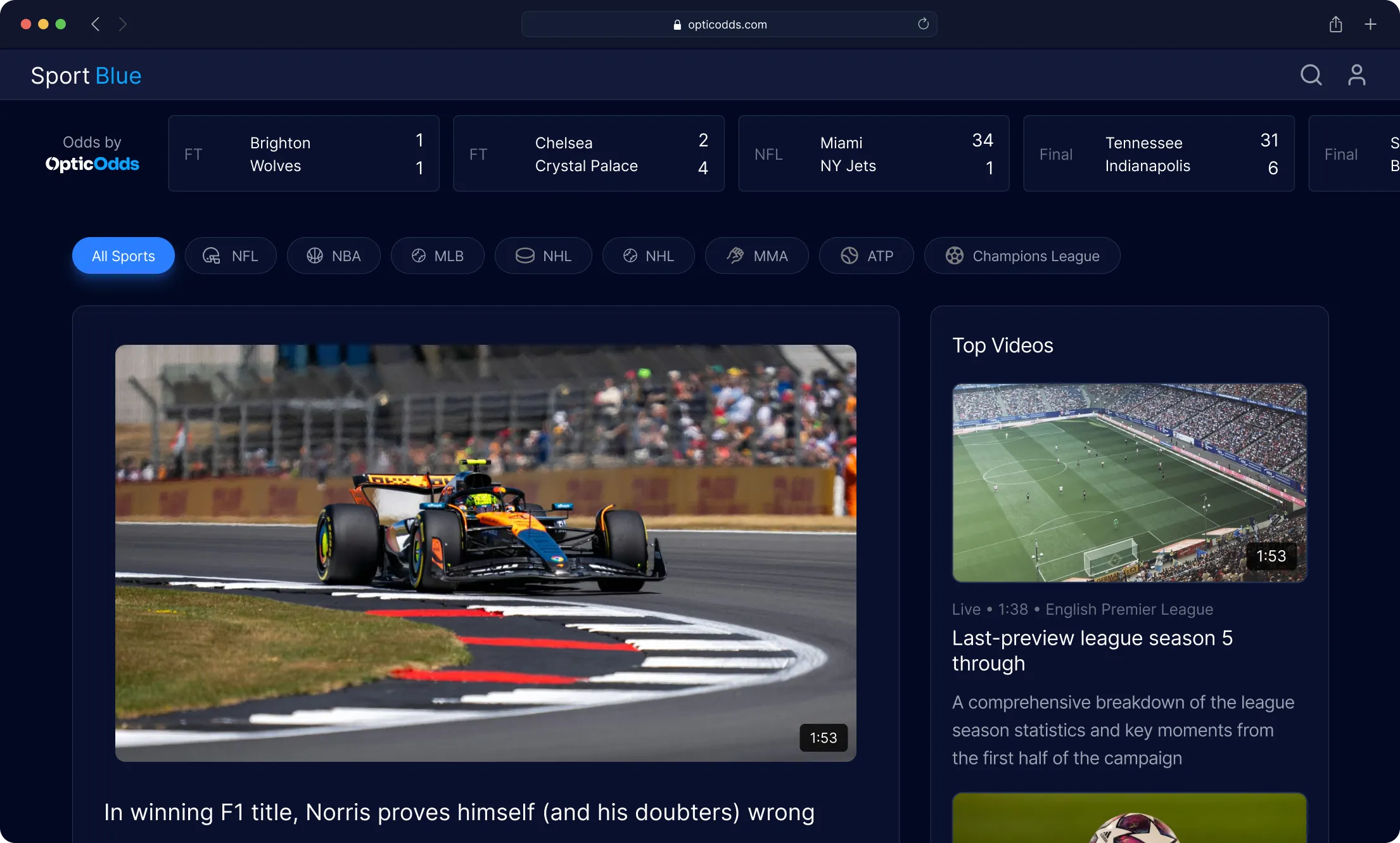The width and height of the screenshot is (1400, 843).
Task: Click the OpticOdds logo
Action: [92, 164]
